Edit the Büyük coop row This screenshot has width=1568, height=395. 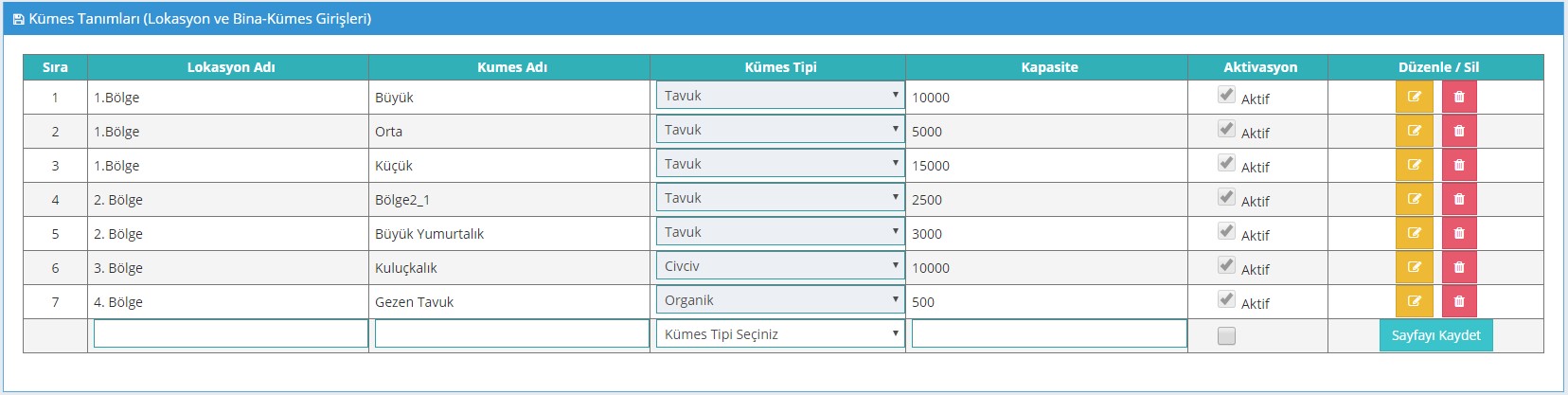(x=1414, y=97)
